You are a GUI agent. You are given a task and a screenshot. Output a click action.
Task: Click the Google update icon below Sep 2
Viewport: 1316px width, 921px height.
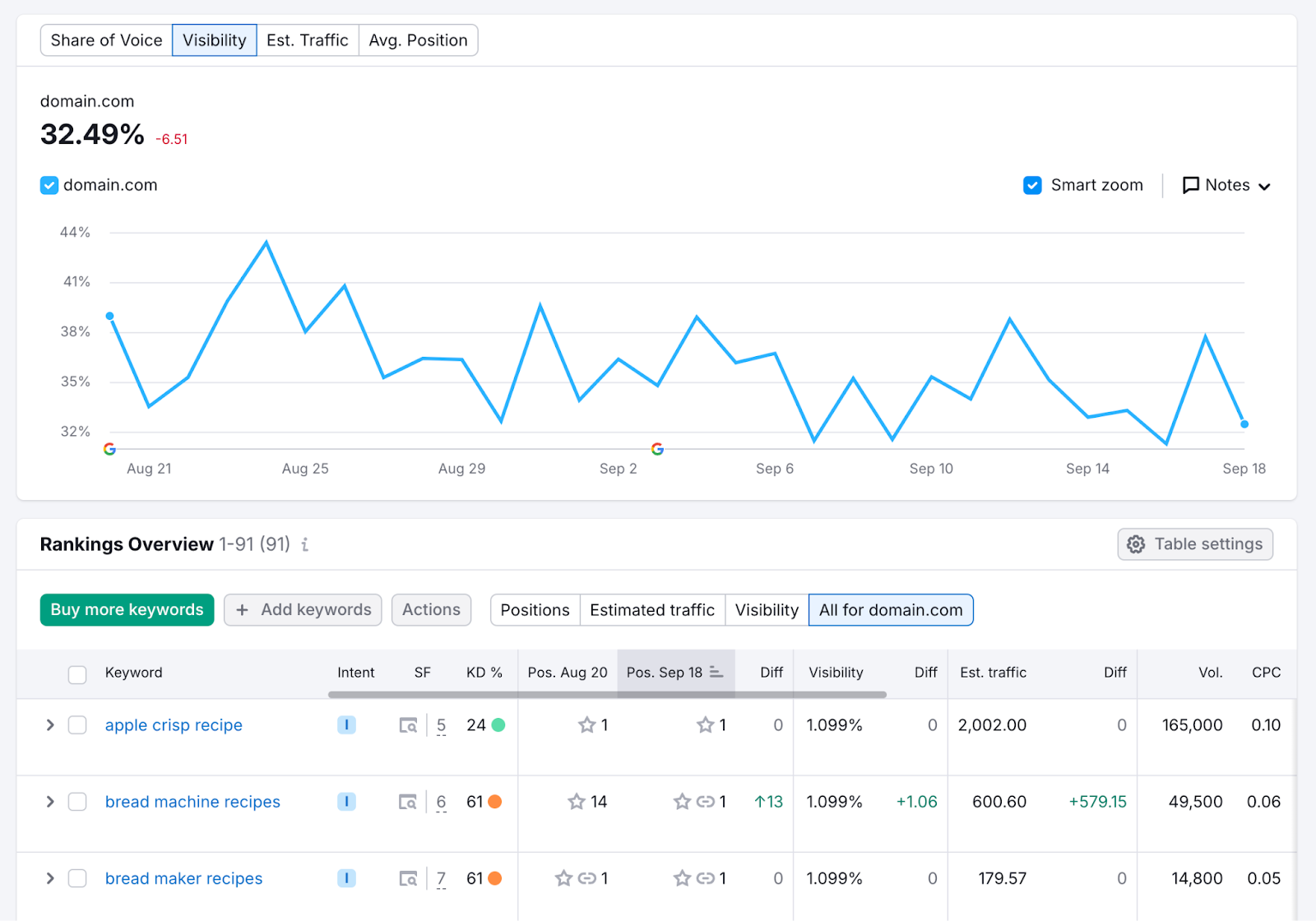(x=658, y=449)
